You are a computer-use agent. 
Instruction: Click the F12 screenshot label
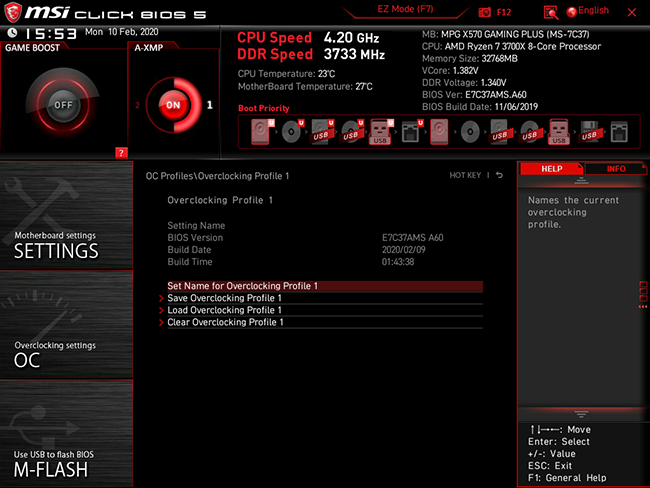click(504, 12)
